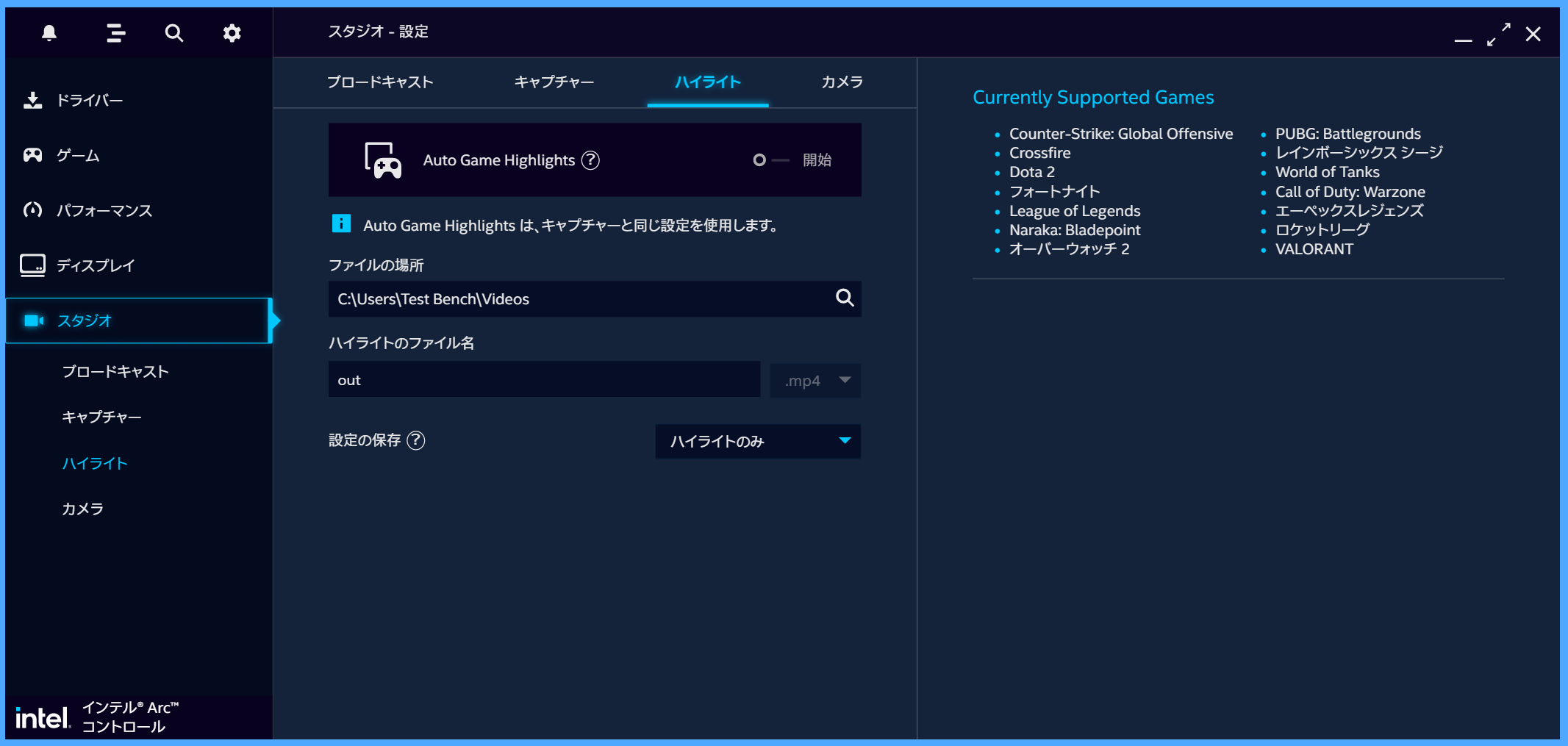Viewport: 1568px width, 746px height.
Task: Toggle full screen with the expand arrows
Action: click(1498, 34)
